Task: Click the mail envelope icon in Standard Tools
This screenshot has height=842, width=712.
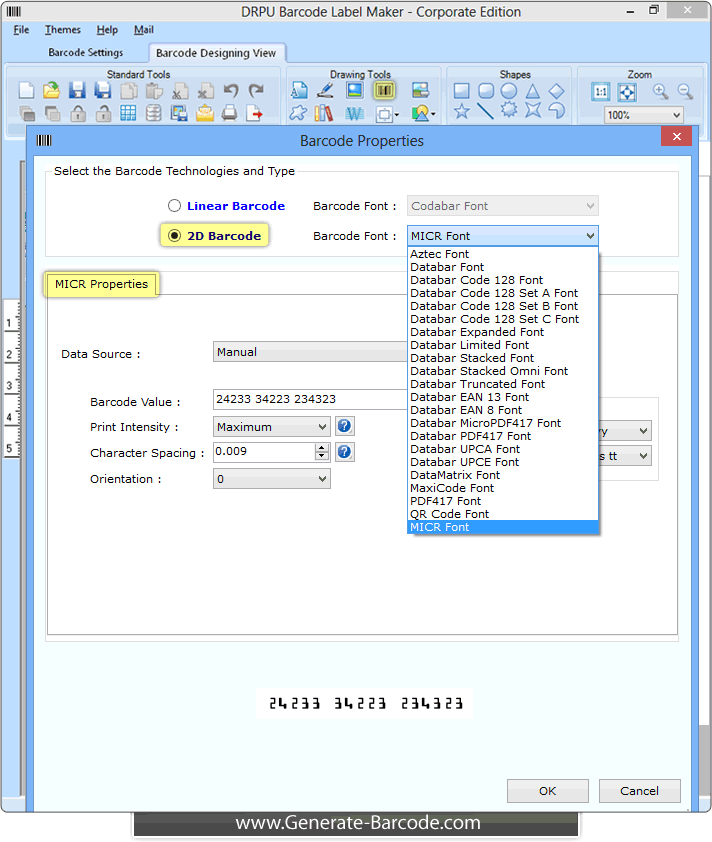Action: click(205, 113)
